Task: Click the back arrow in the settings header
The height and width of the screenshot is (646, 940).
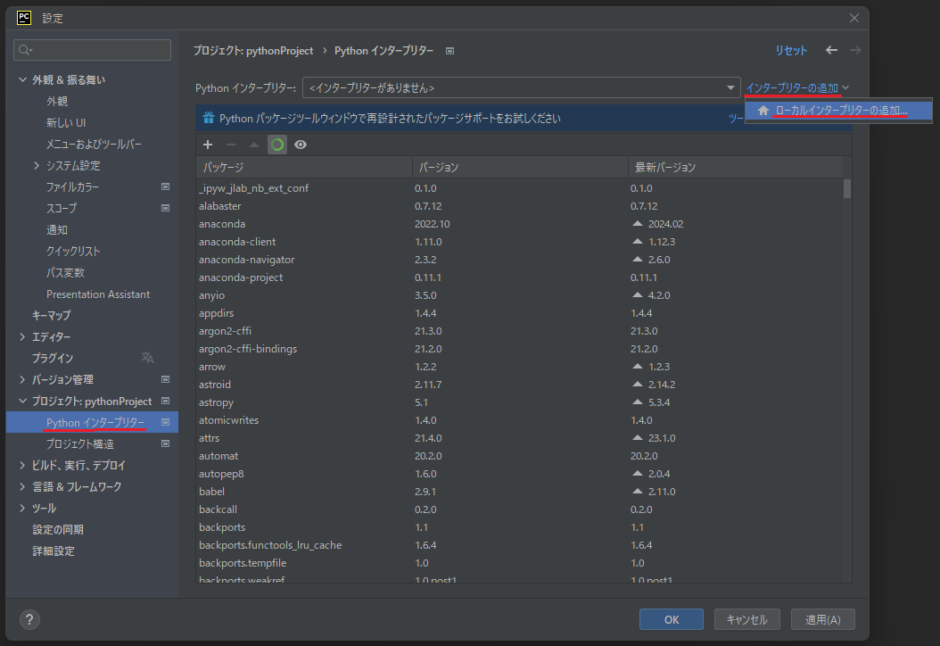Action: point(831,48)
